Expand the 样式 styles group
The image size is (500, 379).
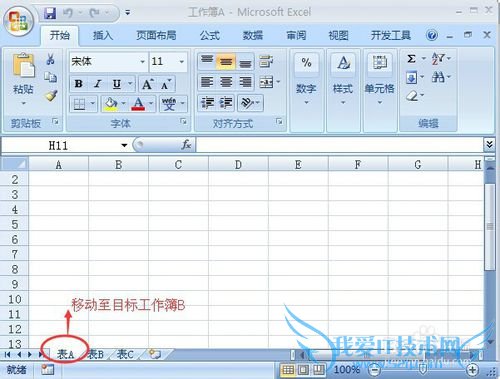(x=343, y=90)
